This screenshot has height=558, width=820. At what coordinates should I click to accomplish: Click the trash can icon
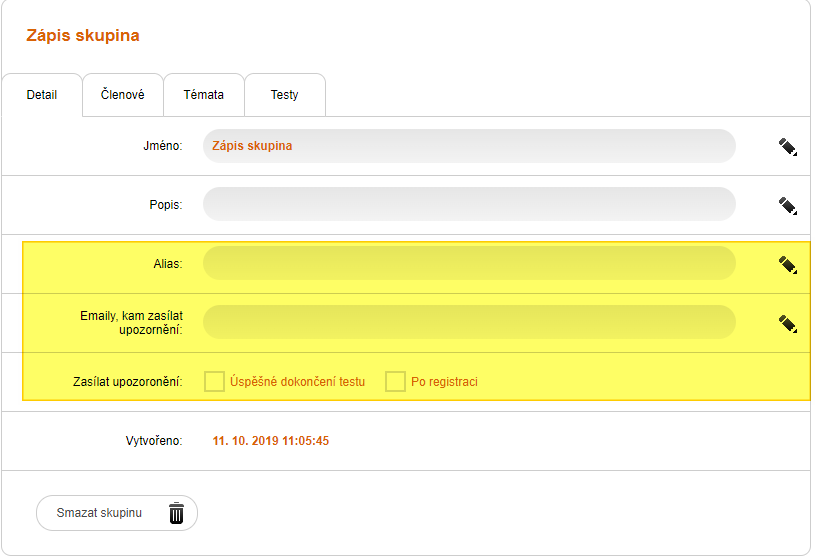click(176, 513)
